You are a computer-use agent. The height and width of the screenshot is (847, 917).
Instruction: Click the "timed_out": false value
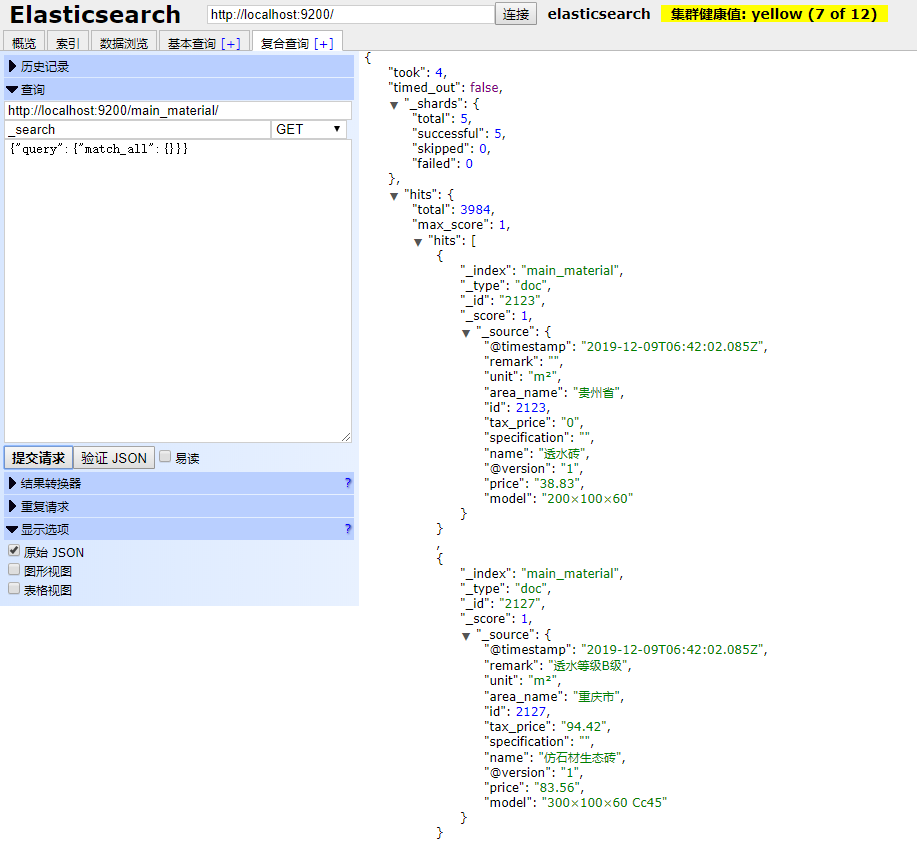[484, 88]
